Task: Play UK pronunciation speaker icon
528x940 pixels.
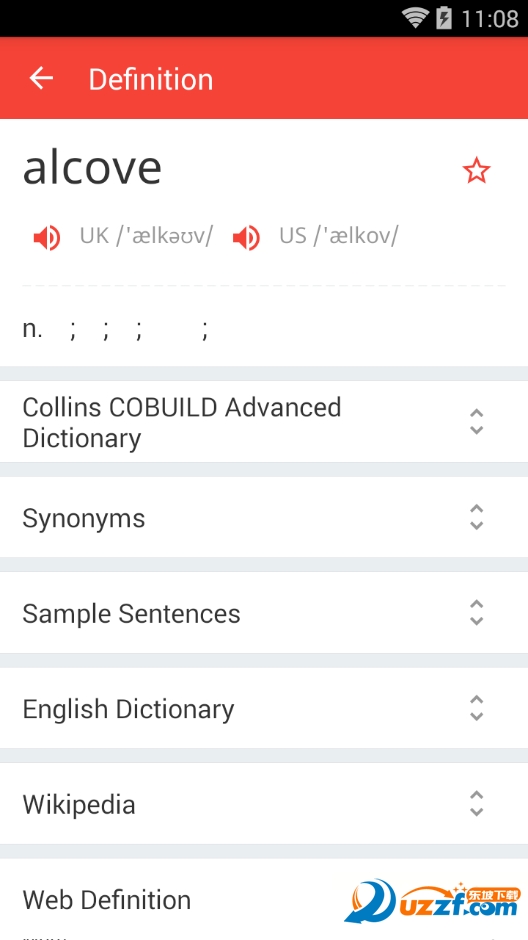Action: [x=47, y=238]
